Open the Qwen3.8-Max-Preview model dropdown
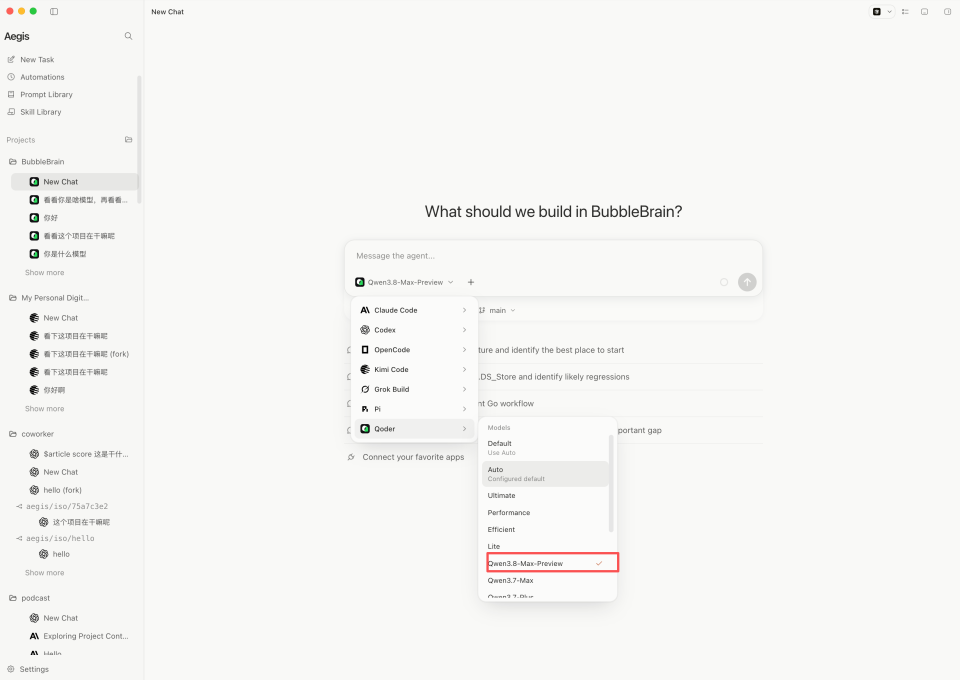The image size is (960, 680). tap(404, 282)
